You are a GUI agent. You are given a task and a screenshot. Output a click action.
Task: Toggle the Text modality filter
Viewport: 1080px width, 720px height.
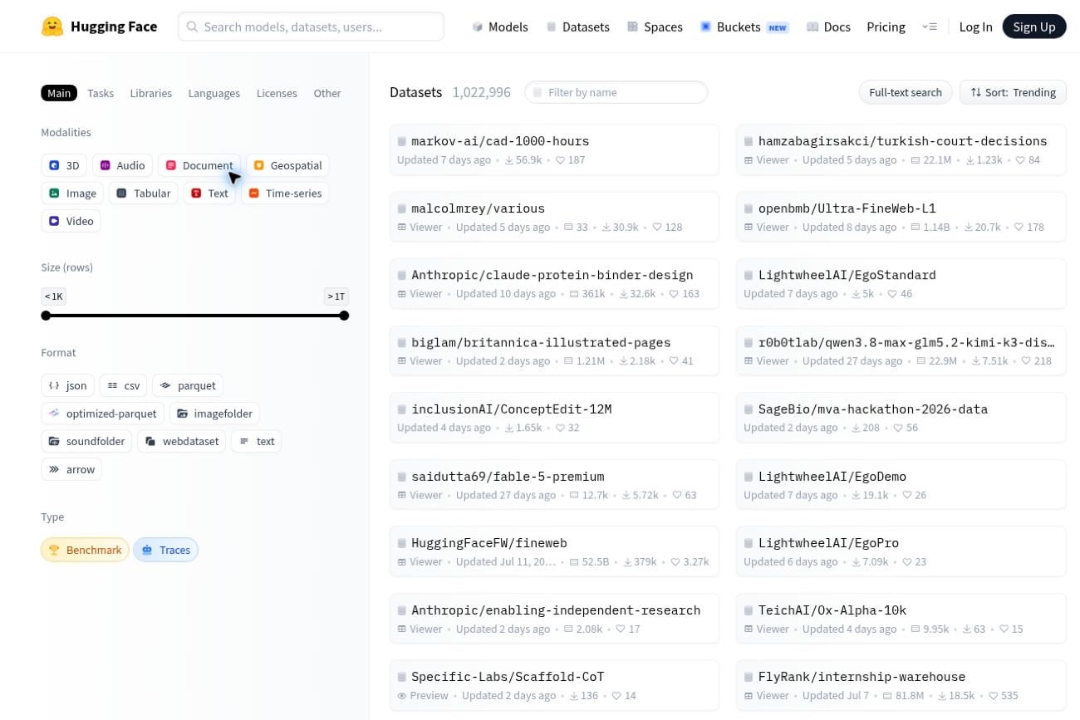pyautogui.click(x=209, y=194)
